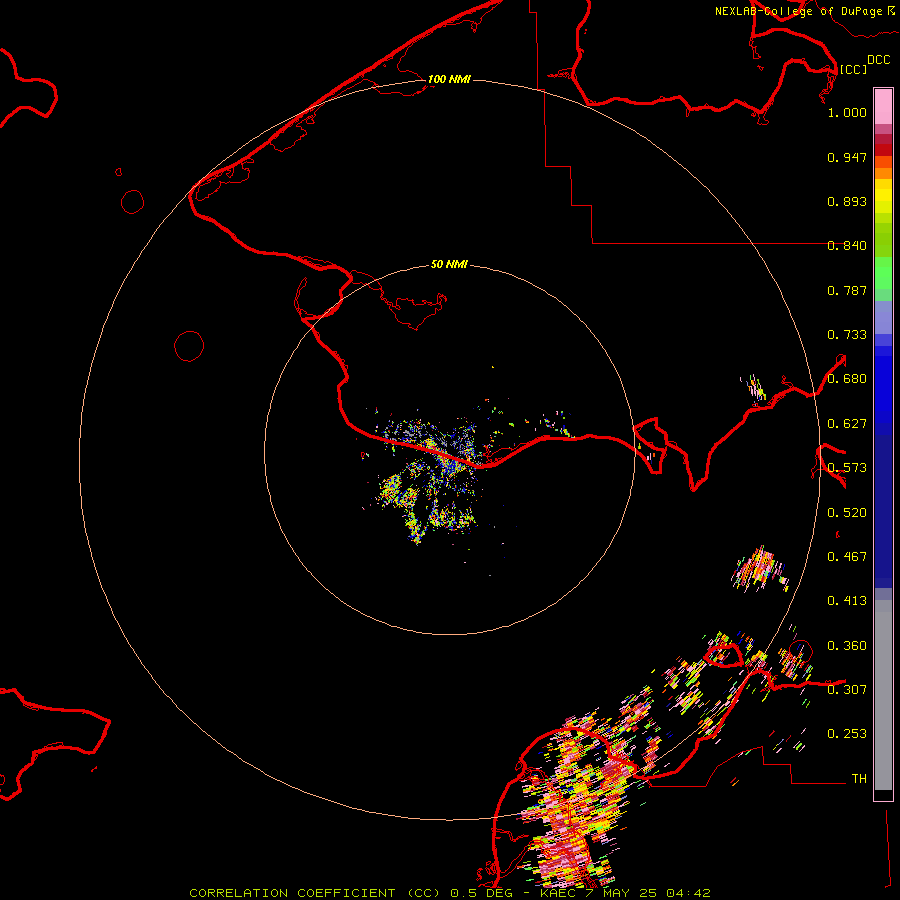Click the TH threshold label
900x900 pixels.
click(x=859, y=779)
